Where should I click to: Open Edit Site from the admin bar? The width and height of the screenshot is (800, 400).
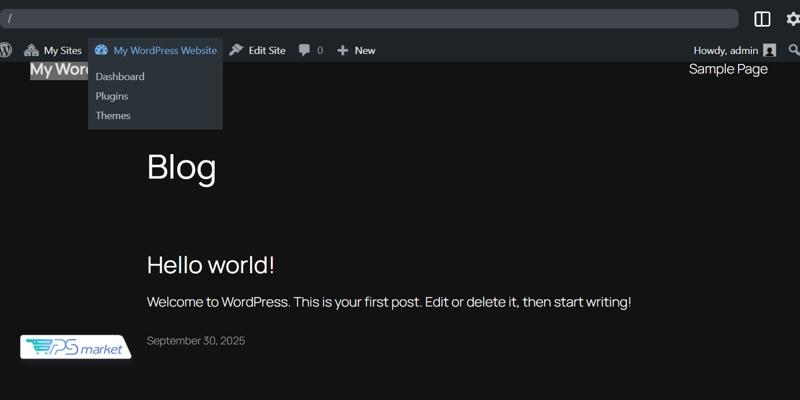click(257, 50)
